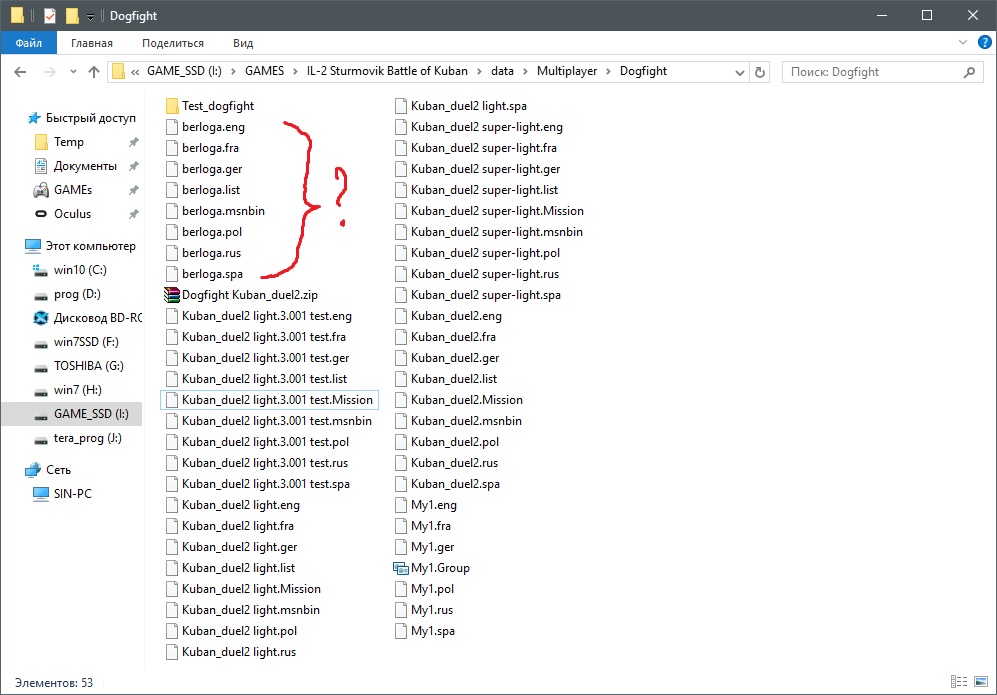Open dropdown arrow after data breadcrumb
Viewport: 997px width, 695px height.
point(525,72)
